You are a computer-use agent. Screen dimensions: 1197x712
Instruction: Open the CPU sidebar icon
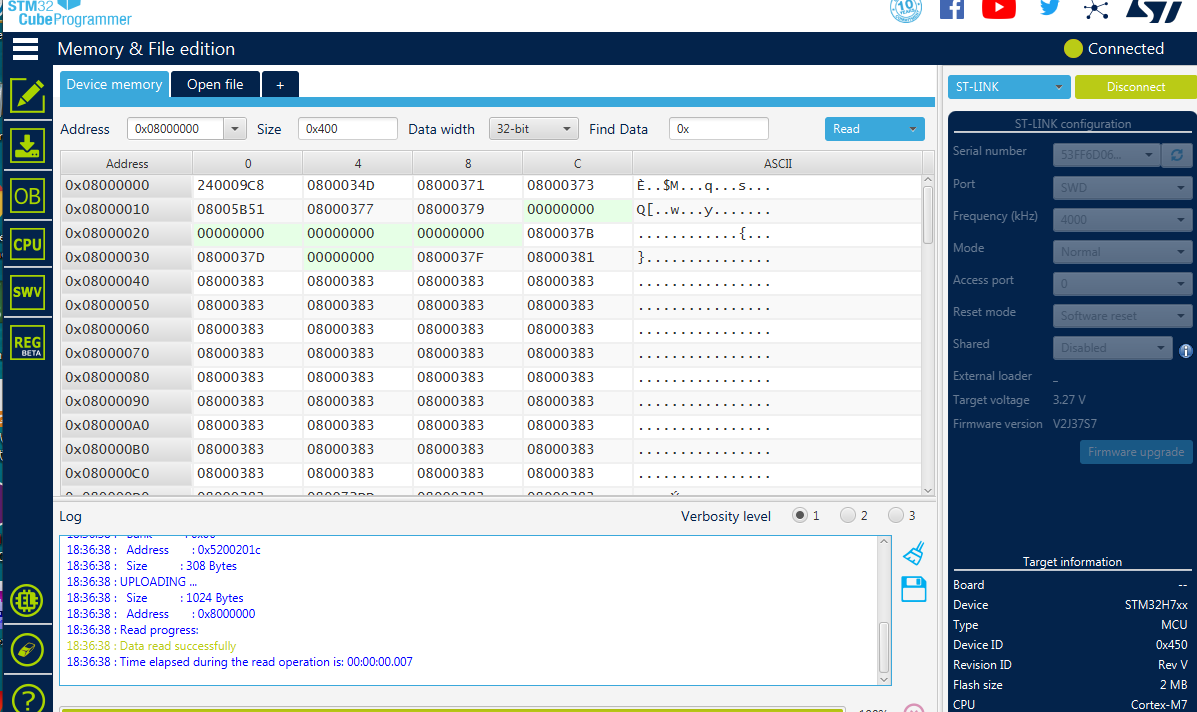(27, 244)
